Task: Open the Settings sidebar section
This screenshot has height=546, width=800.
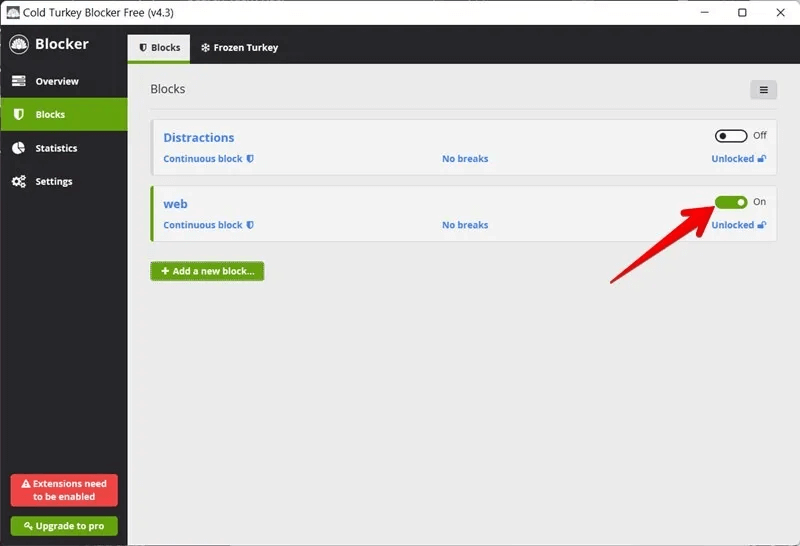Action: (64, 181)
